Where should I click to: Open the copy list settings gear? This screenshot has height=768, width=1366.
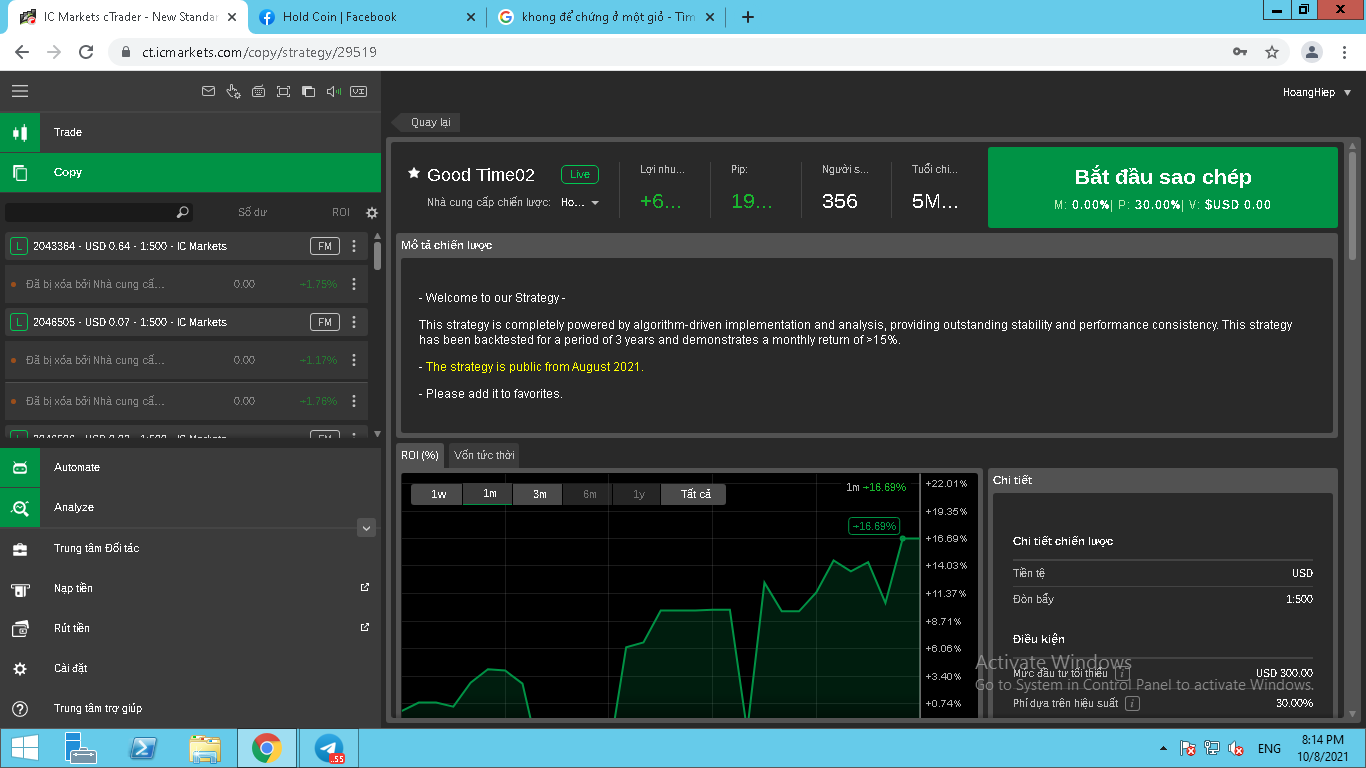point(372,213)
